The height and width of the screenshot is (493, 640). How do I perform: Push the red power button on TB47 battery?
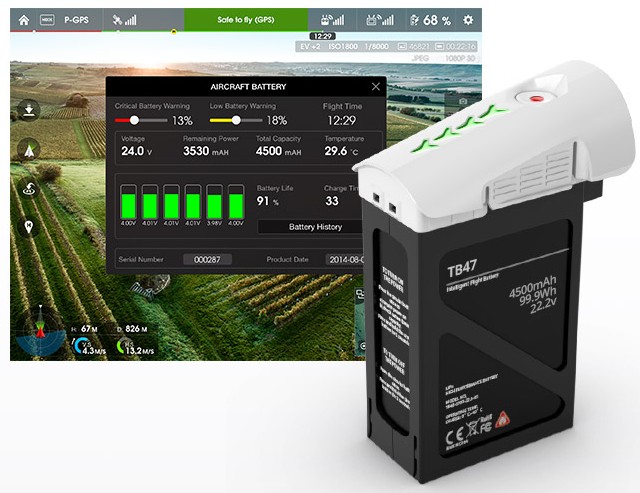click(x=536, y=98)
